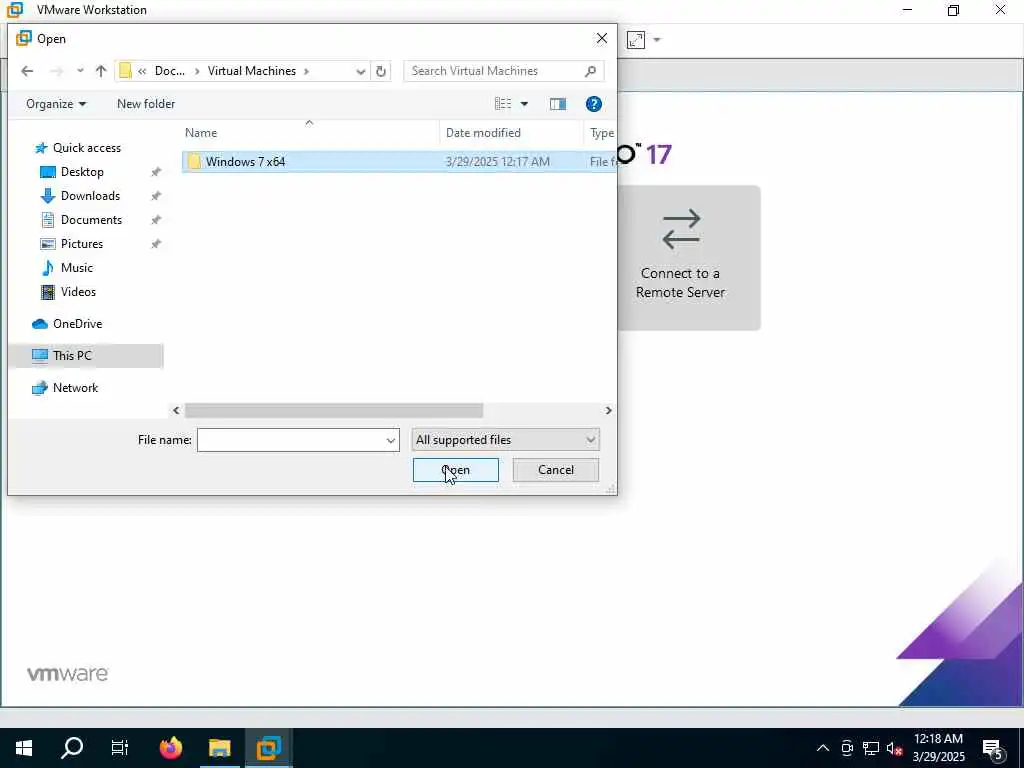Select OneDrive in navigation pane

76,324
